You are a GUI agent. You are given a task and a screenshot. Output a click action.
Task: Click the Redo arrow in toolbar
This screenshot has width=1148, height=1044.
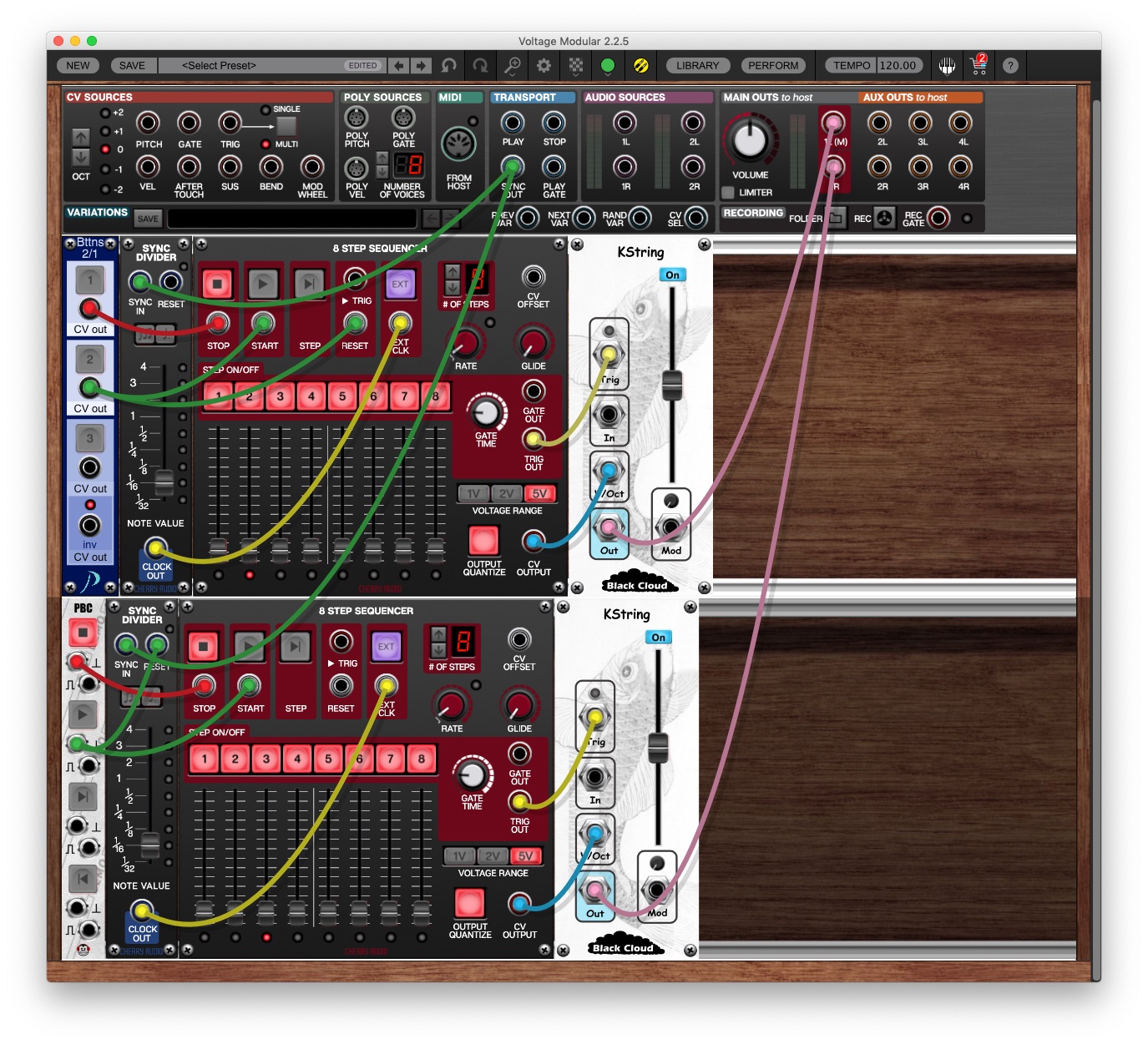click(480, 65)
